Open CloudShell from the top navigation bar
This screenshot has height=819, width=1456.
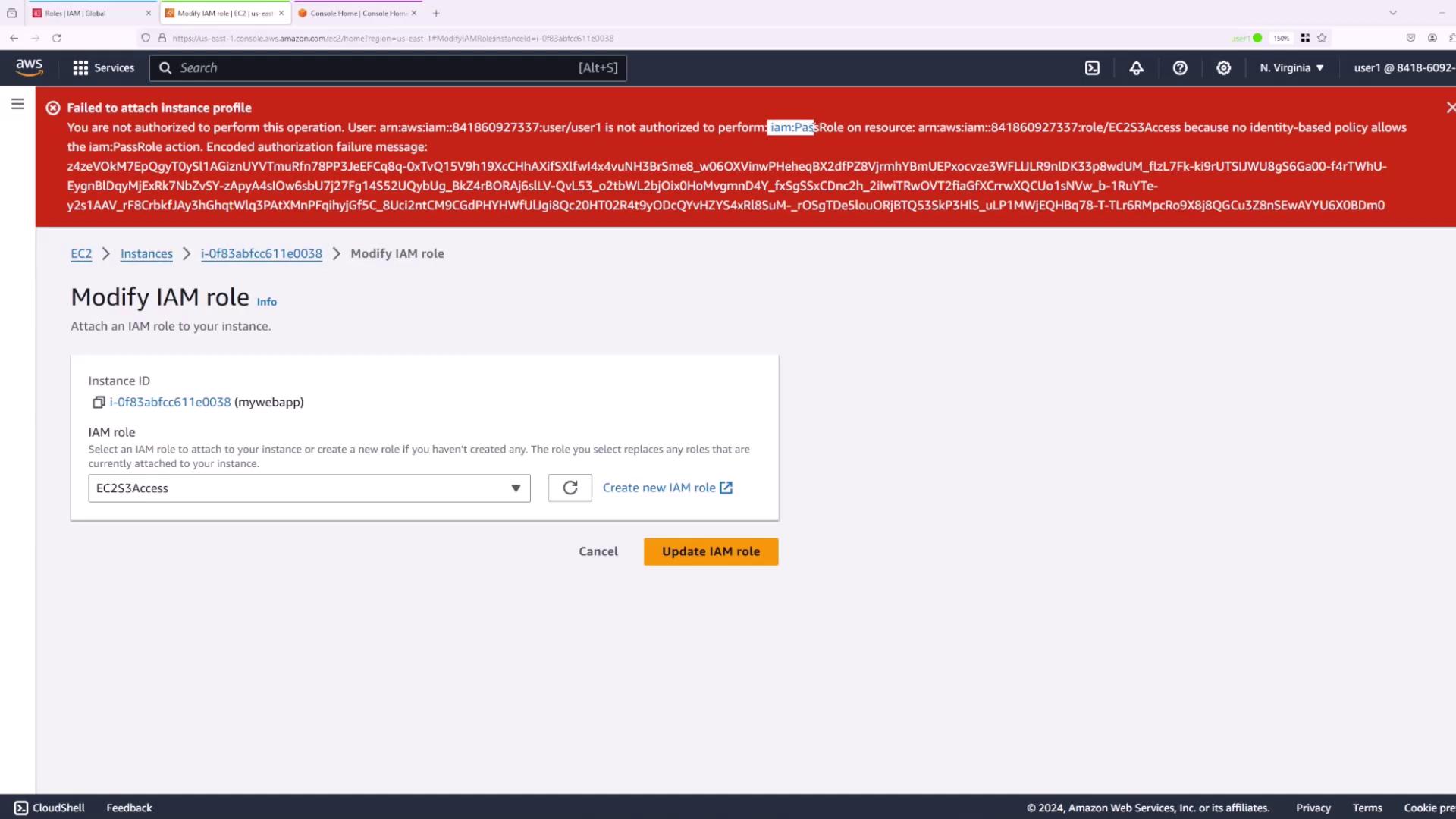(x=1092, y=68)
